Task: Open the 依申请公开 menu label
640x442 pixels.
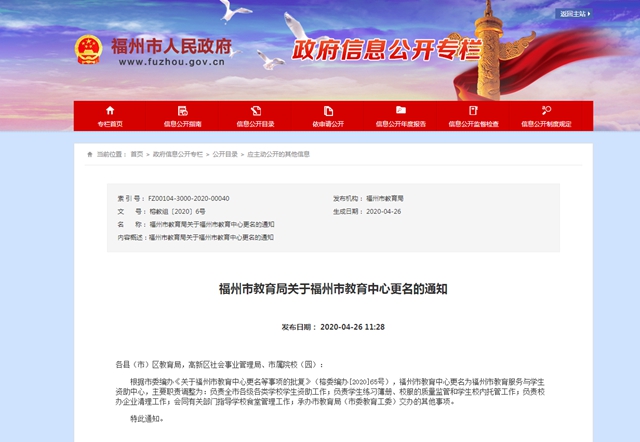Action: pyautogui.click(x=327, y=124)
